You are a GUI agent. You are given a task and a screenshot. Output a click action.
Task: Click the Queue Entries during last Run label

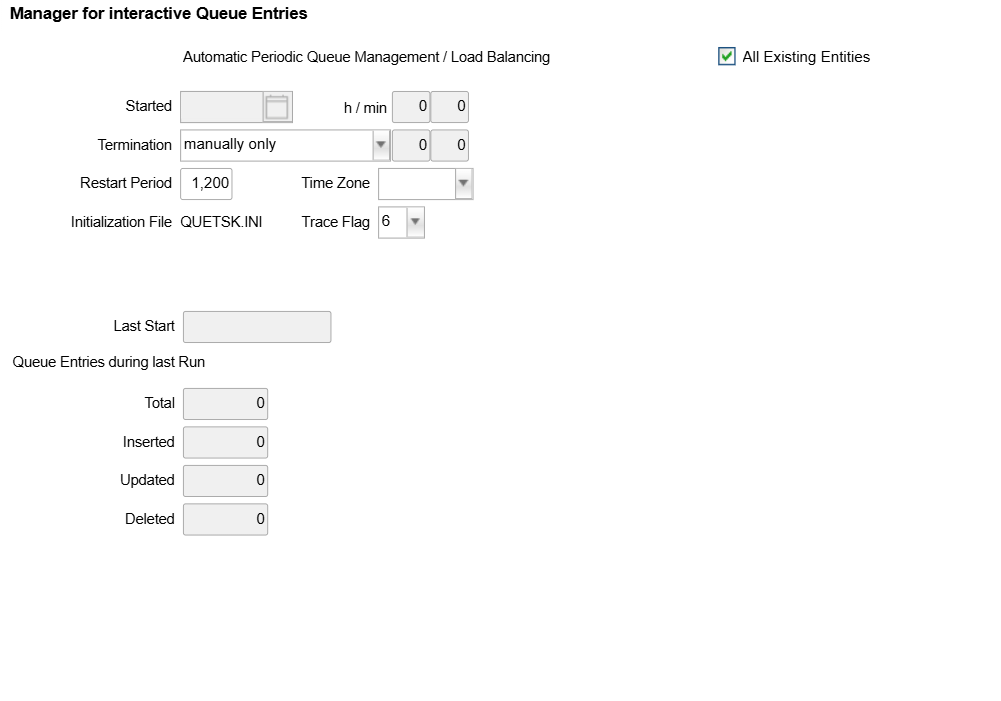click(x=109, y=362)
